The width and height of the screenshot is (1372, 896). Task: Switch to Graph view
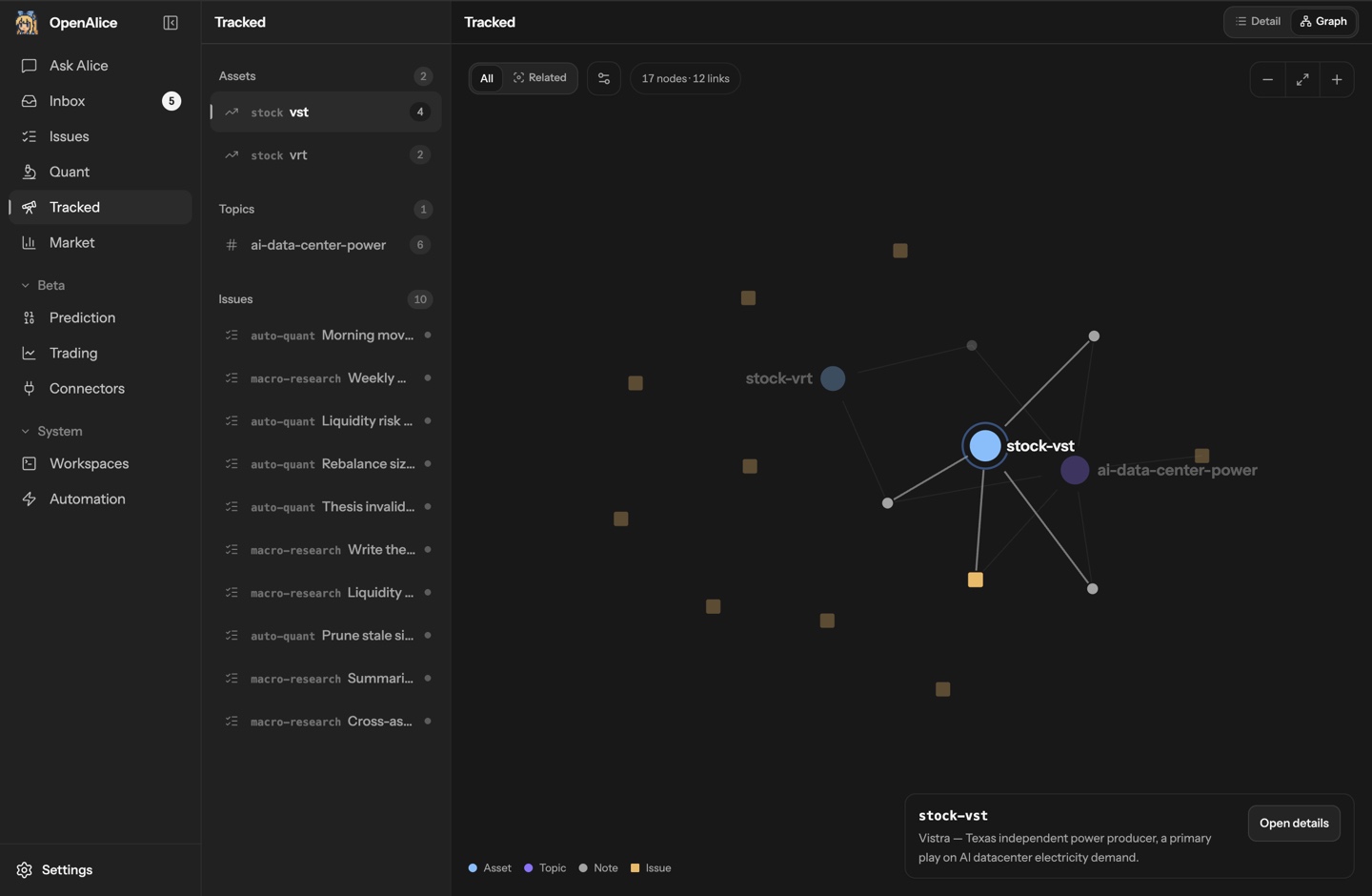click(x=1323, y=21)
